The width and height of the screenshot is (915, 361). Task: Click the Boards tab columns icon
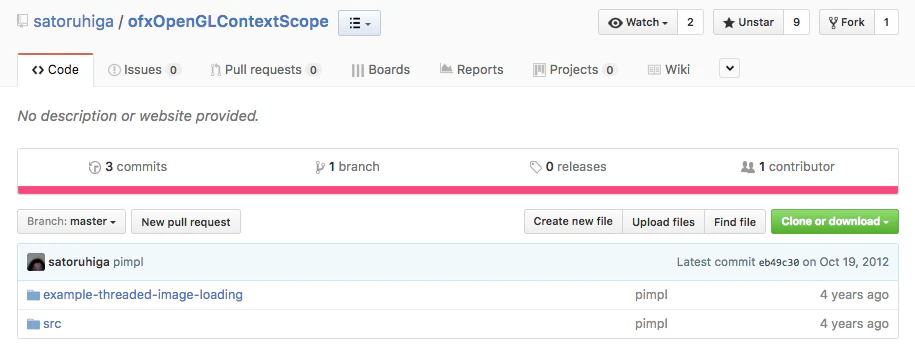pos(358,71)
